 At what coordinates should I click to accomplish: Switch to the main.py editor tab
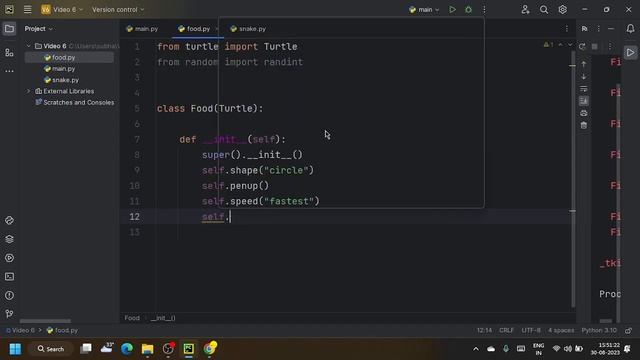point(142,29)
